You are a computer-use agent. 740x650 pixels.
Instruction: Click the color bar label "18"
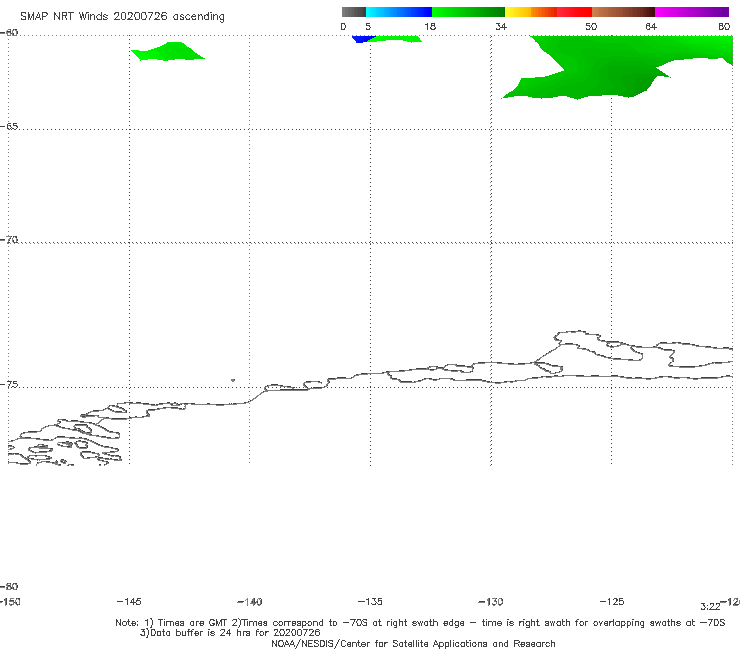(x=430, y=26)
